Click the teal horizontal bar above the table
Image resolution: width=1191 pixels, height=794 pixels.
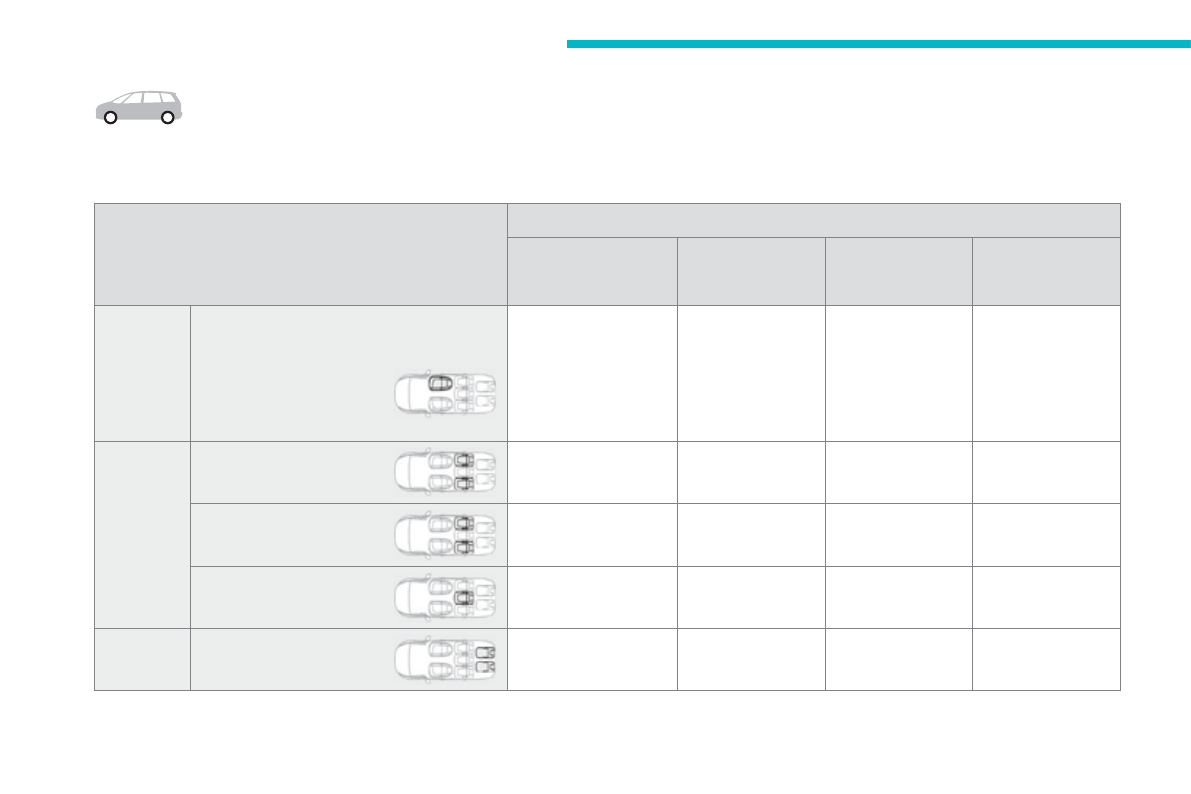(878, 44)
